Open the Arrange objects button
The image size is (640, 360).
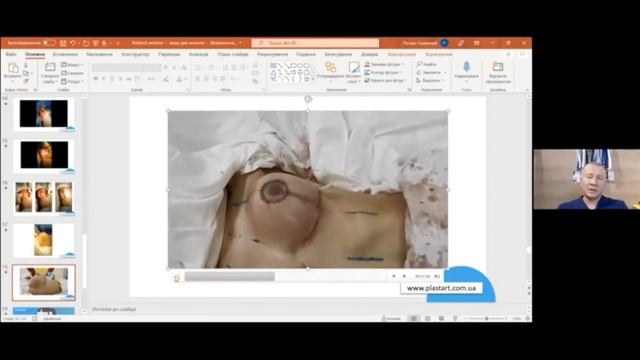331,71
